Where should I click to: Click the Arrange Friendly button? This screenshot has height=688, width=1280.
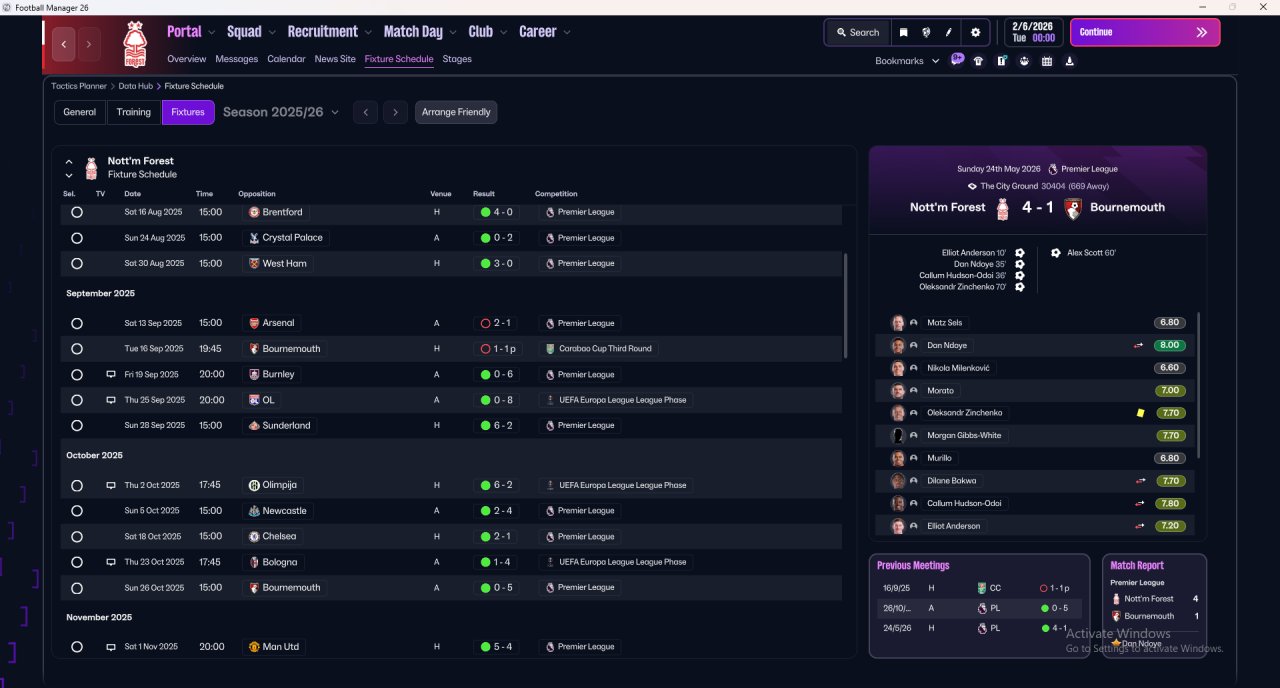coord(456,112)
